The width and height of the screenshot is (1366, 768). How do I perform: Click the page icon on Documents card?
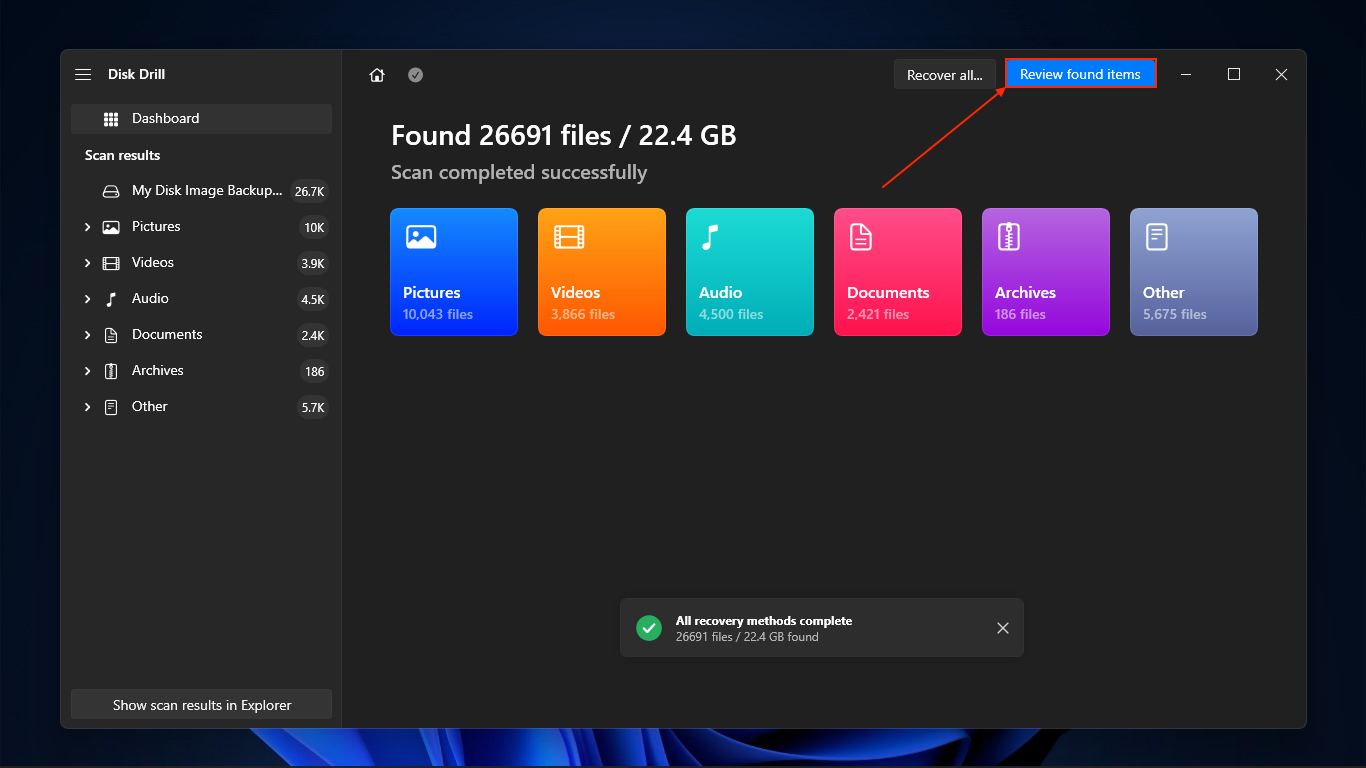[x=861, y=237]
